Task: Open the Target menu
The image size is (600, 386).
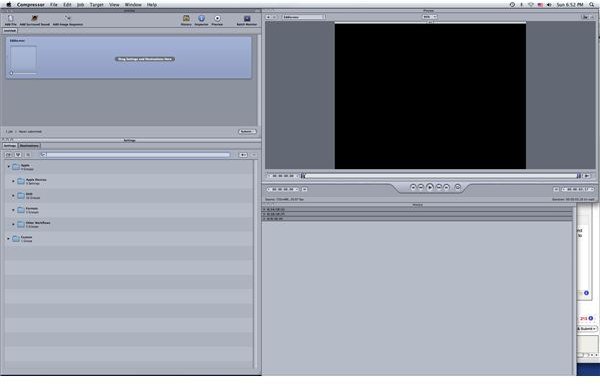Action: coord(96,5)
